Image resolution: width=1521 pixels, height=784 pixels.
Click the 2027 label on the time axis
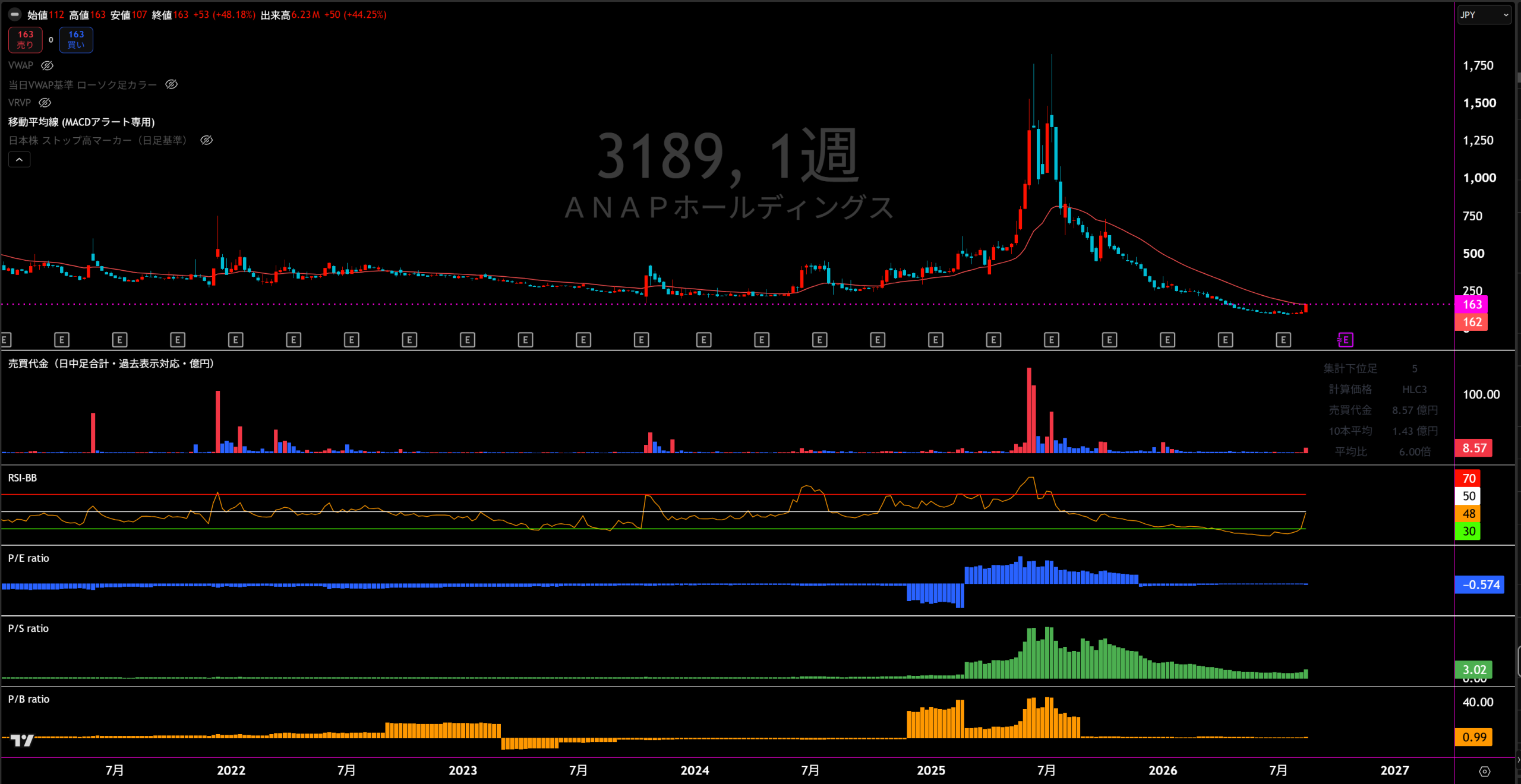1394,770
